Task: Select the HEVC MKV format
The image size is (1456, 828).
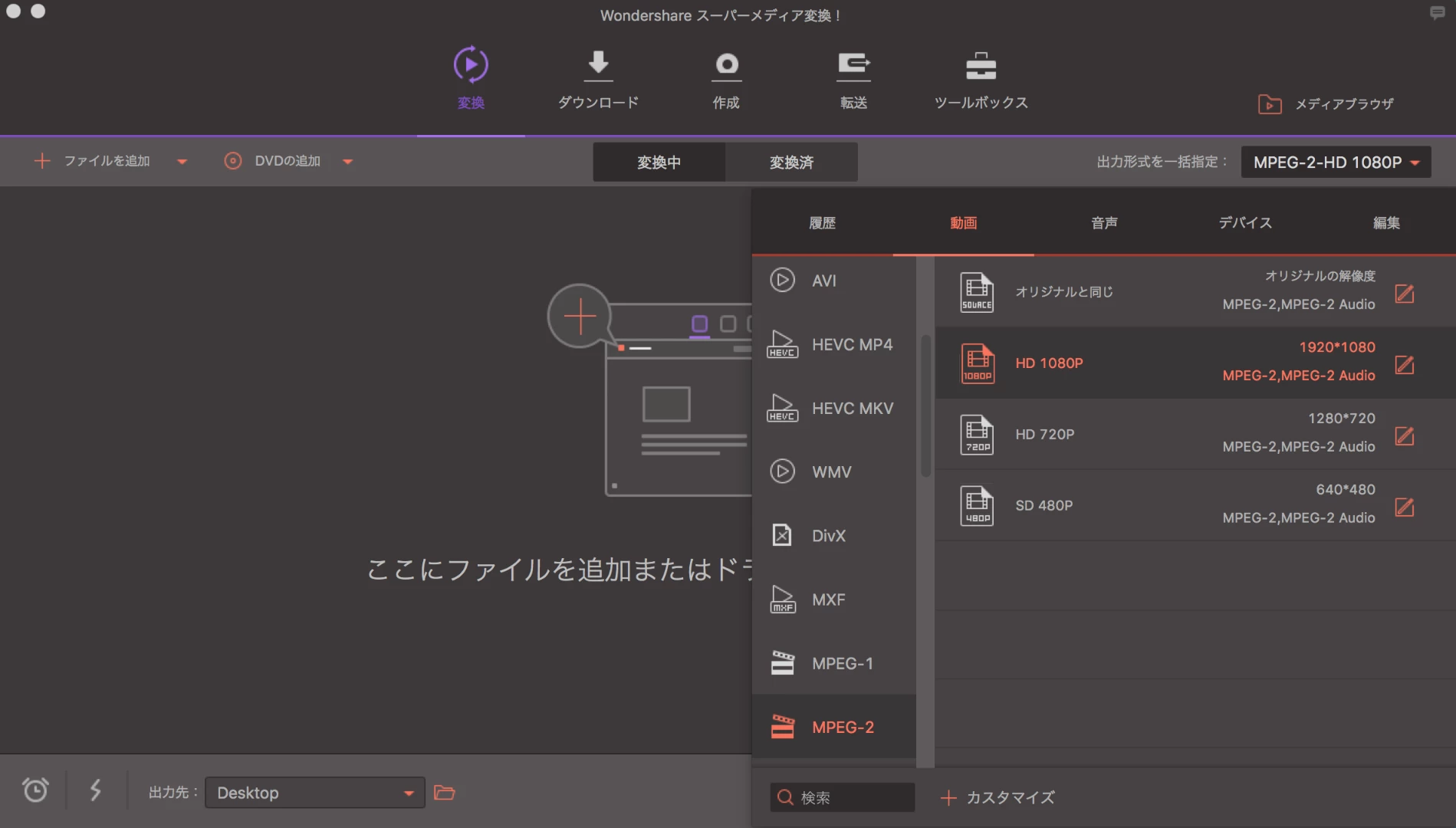Action: [834, 408]
